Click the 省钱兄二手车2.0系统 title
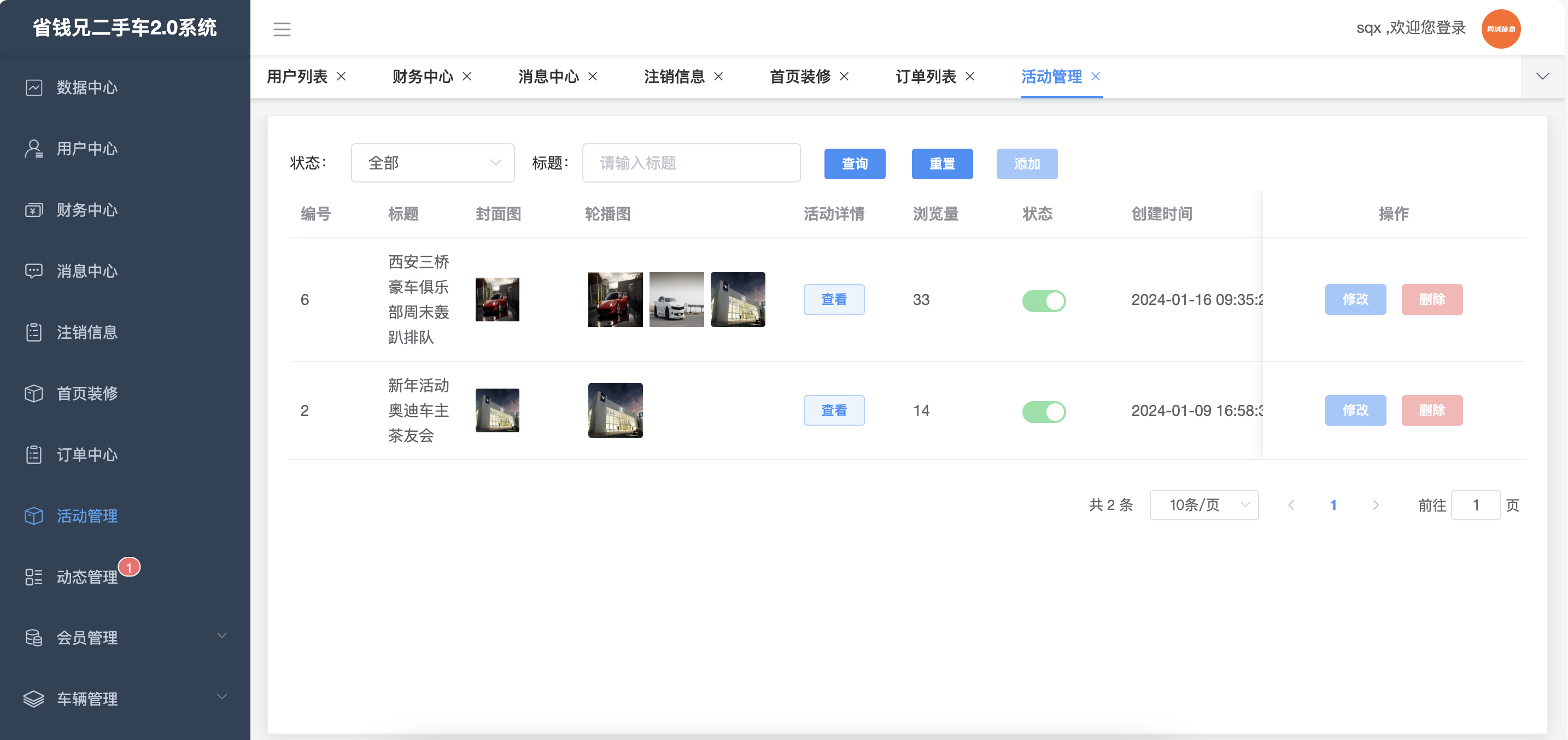 pos(125,27)
